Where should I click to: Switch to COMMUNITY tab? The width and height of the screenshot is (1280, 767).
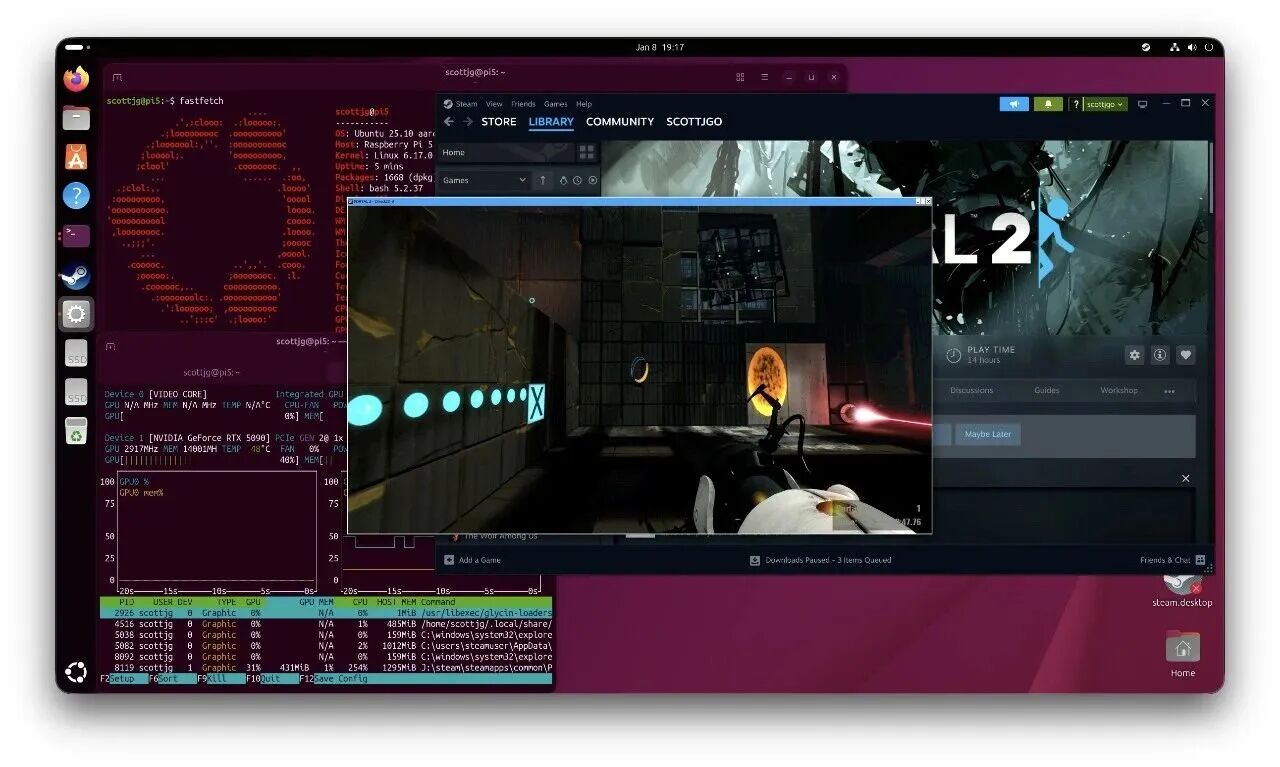620,122
